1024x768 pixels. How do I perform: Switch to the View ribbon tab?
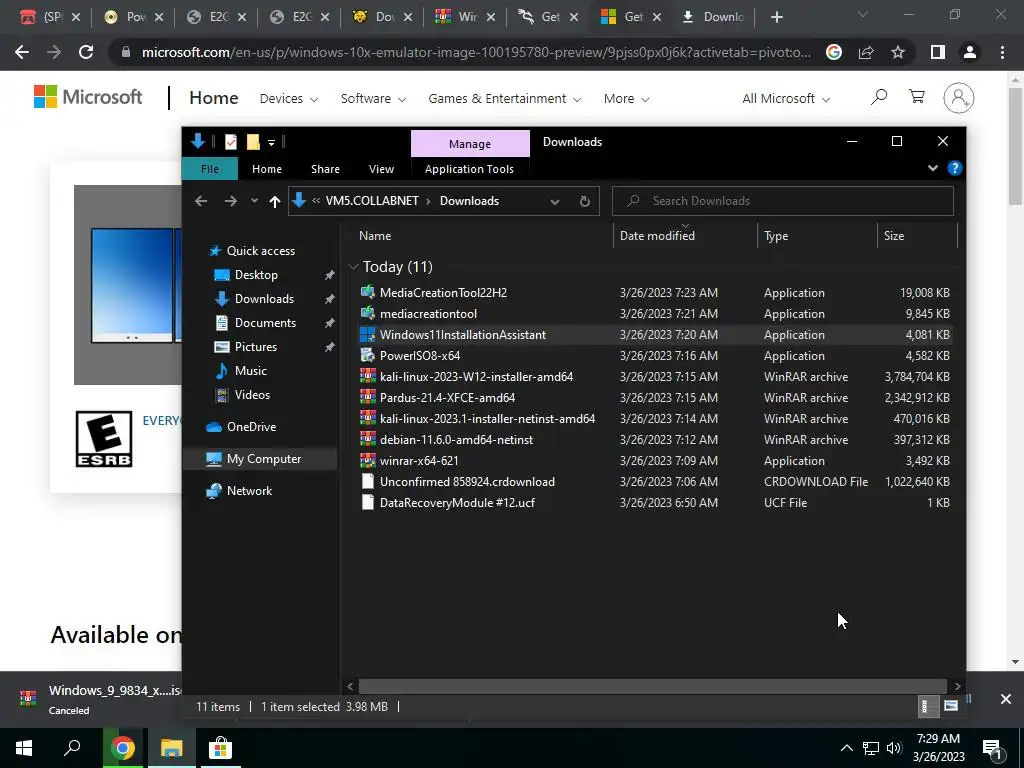tap(381, 168)
